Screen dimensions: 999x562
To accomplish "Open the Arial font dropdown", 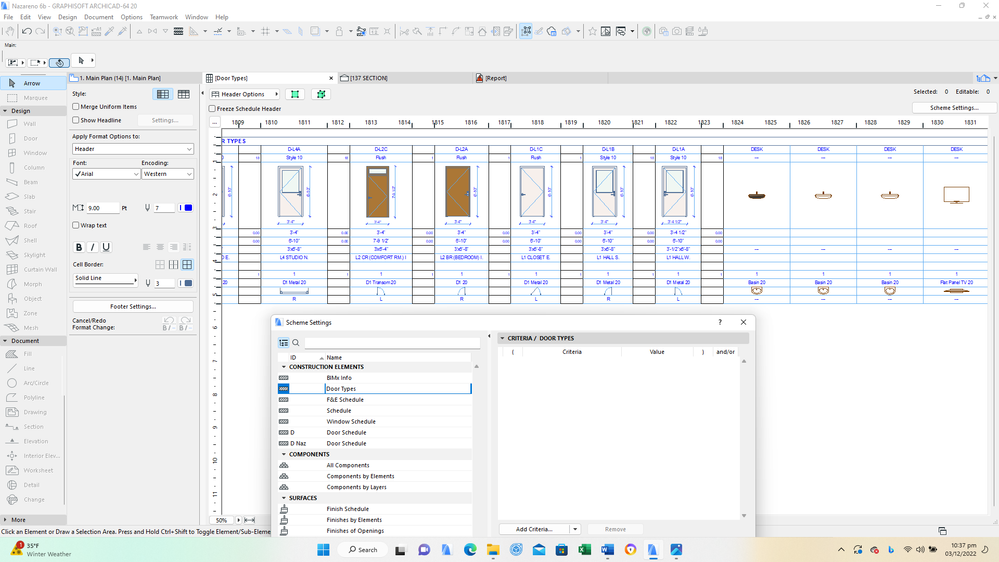I will pos(106,174).
